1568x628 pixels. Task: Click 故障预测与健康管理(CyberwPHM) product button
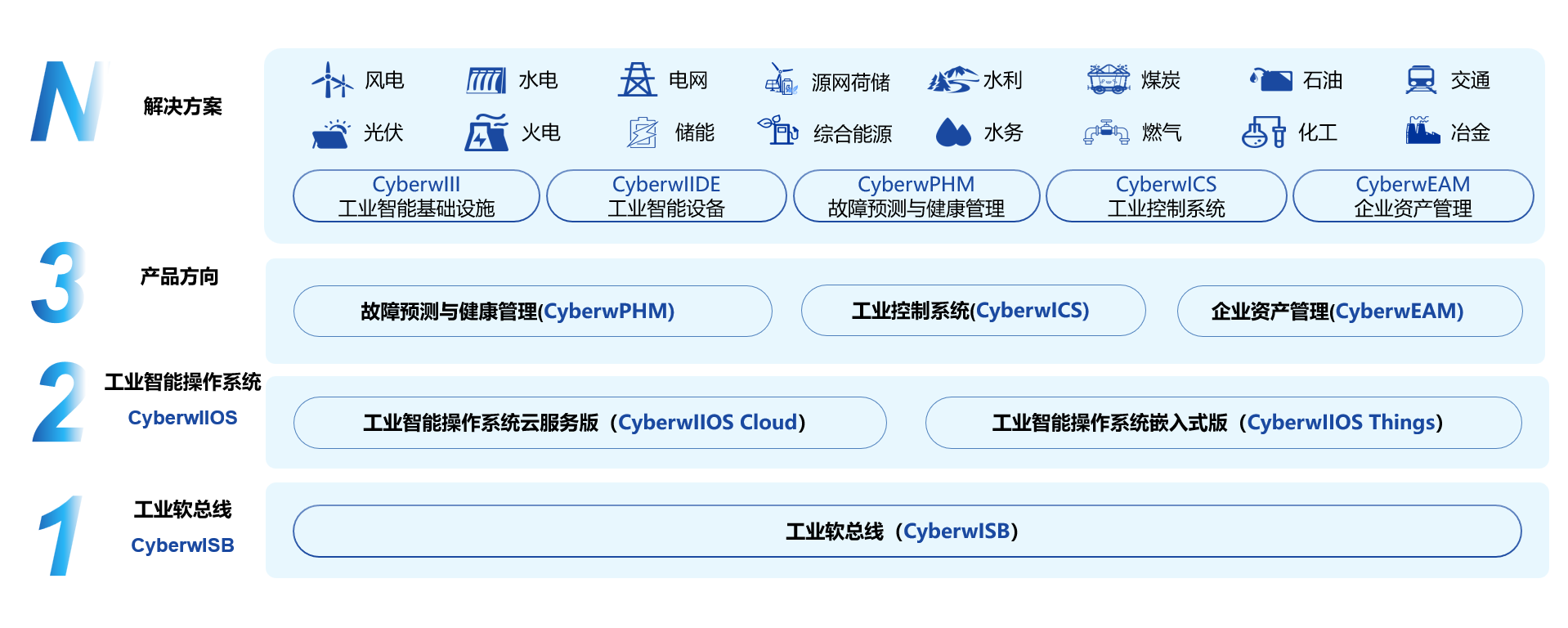point(532,311)
